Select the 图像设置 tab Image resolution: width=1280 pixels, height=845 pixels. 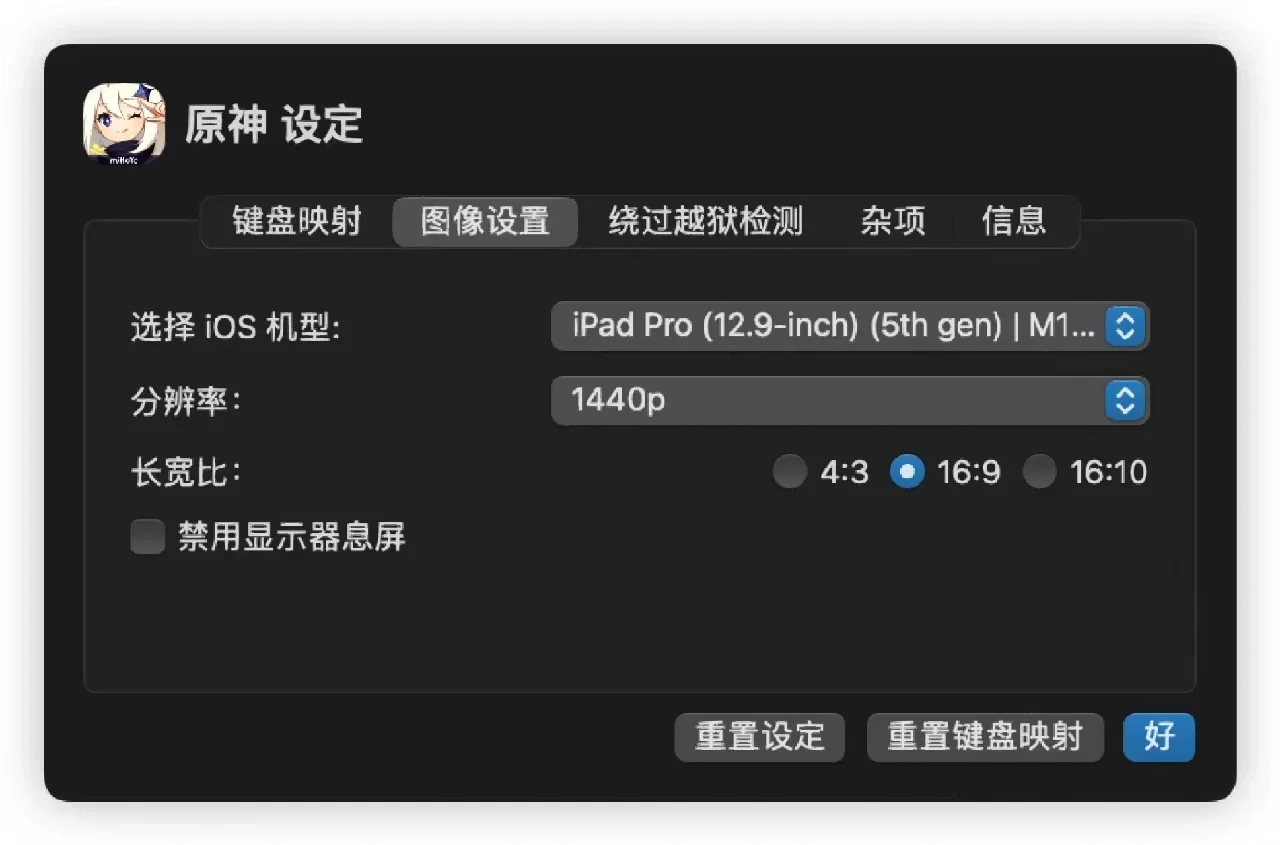485,221
